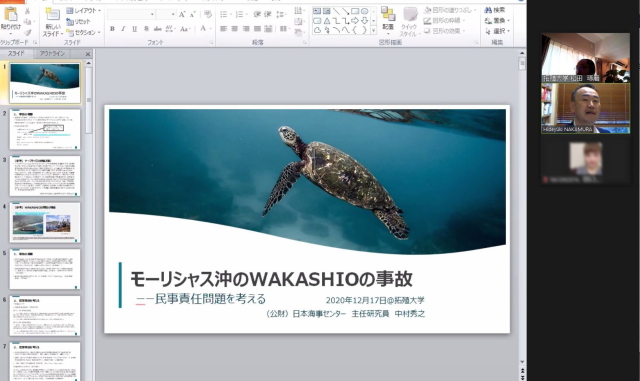Click the Paste clipboard icon
Viewport: 640px width, 381px height.
tap(11, 15)
